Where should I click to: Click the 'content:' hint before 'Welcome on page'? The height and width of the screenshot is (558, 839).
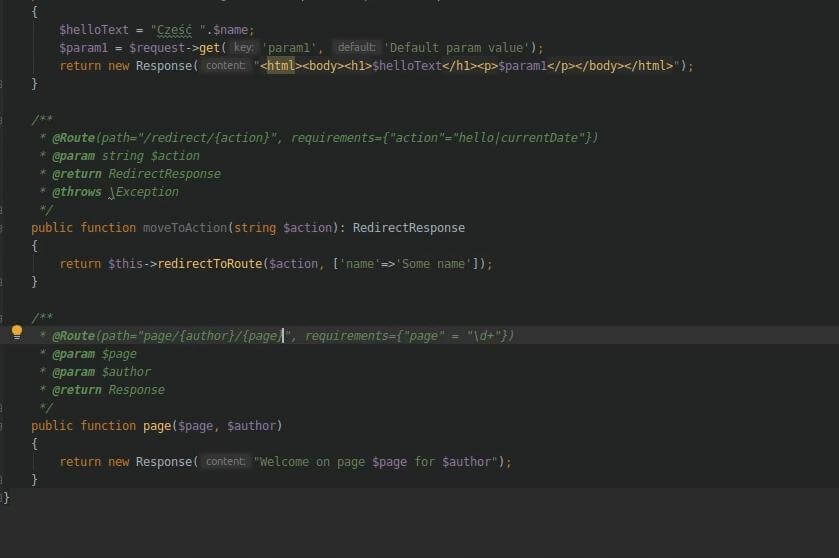click(226, 462)
